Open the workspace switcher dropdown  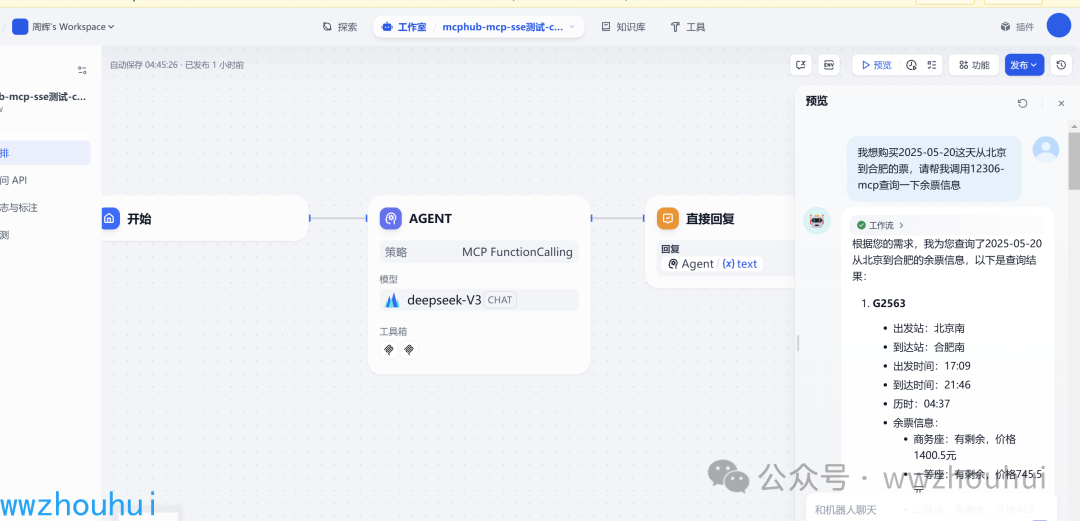63,27
